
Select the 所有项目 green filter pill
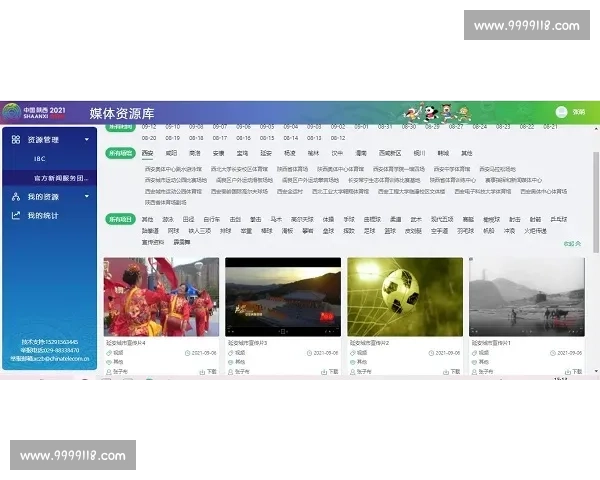click(x=121, y=219)
